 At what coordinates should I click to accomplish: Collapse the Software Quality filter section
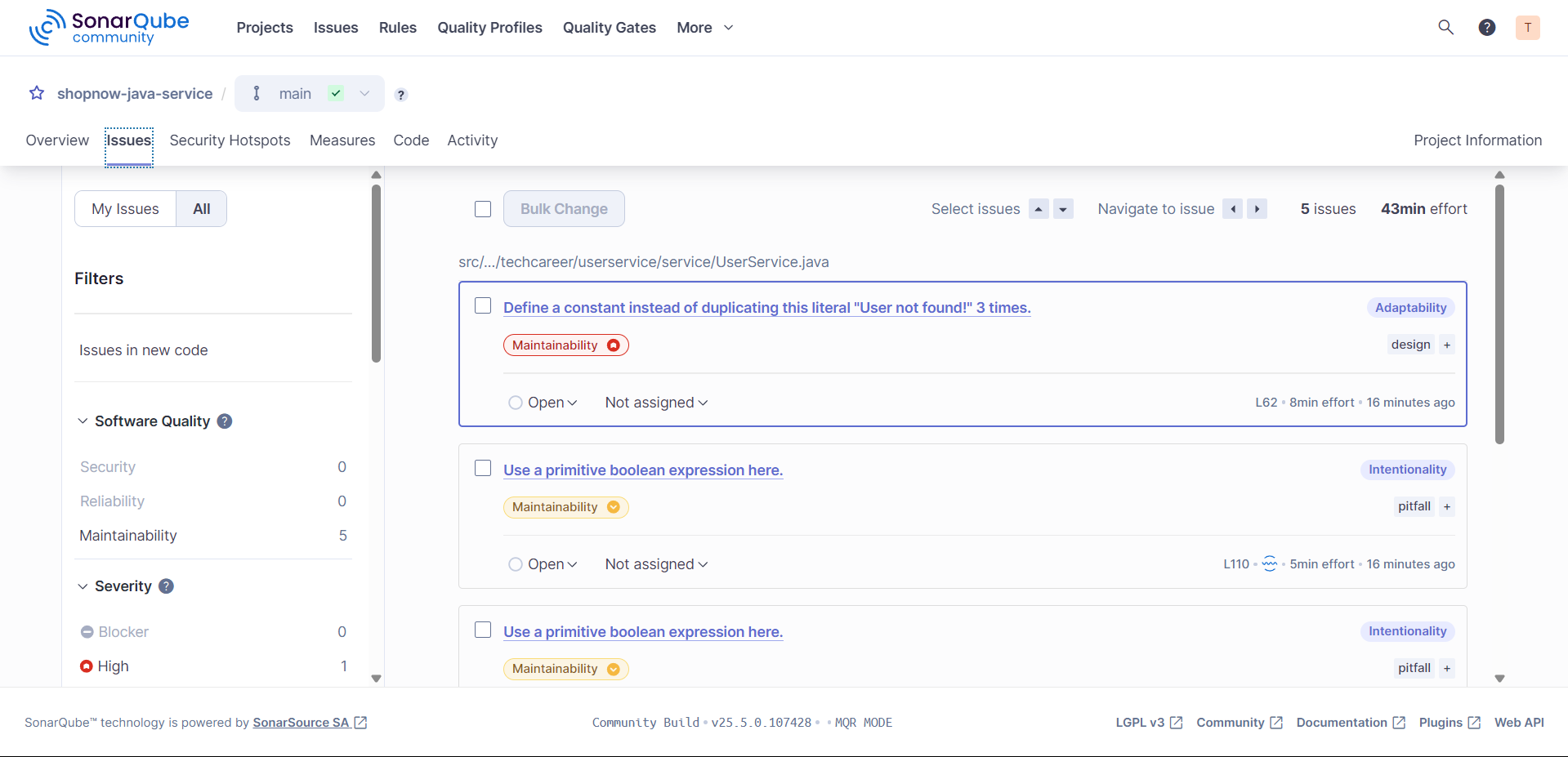point(82,421)
